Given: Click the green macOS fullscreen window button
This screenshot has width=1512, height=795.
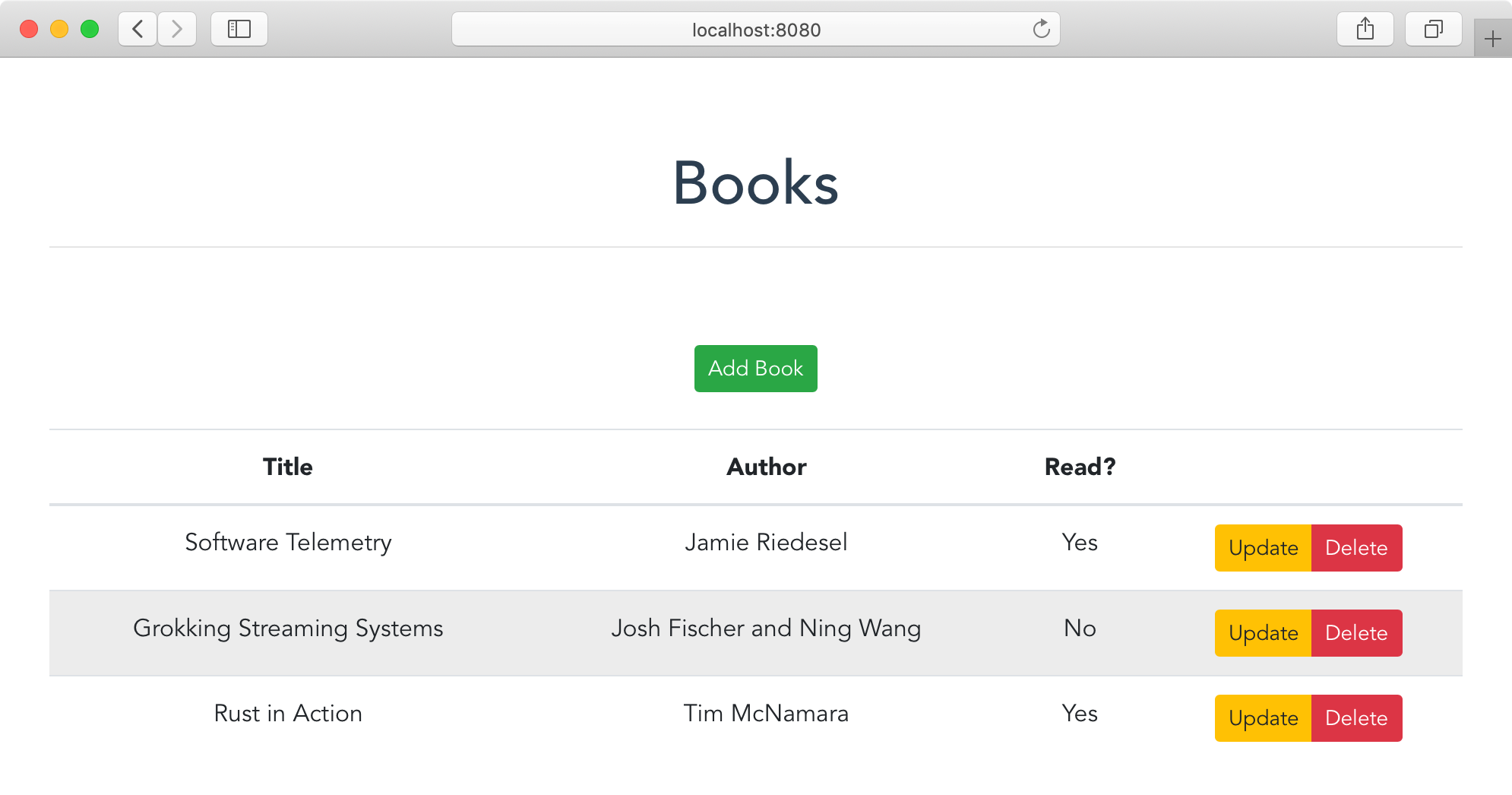Looking at the screenshot, I should click(x=90, y=30).
